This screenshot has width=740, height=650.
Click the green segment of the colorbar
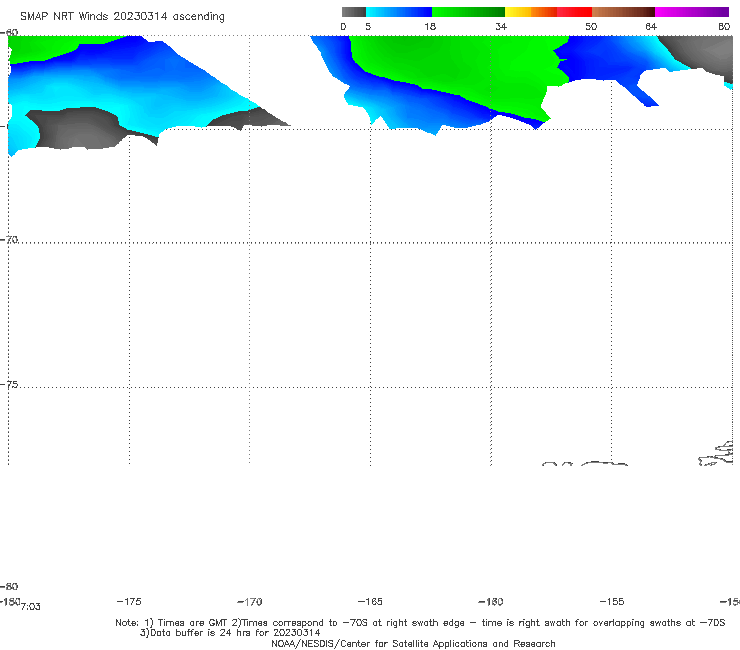click(x=468, y=12)
